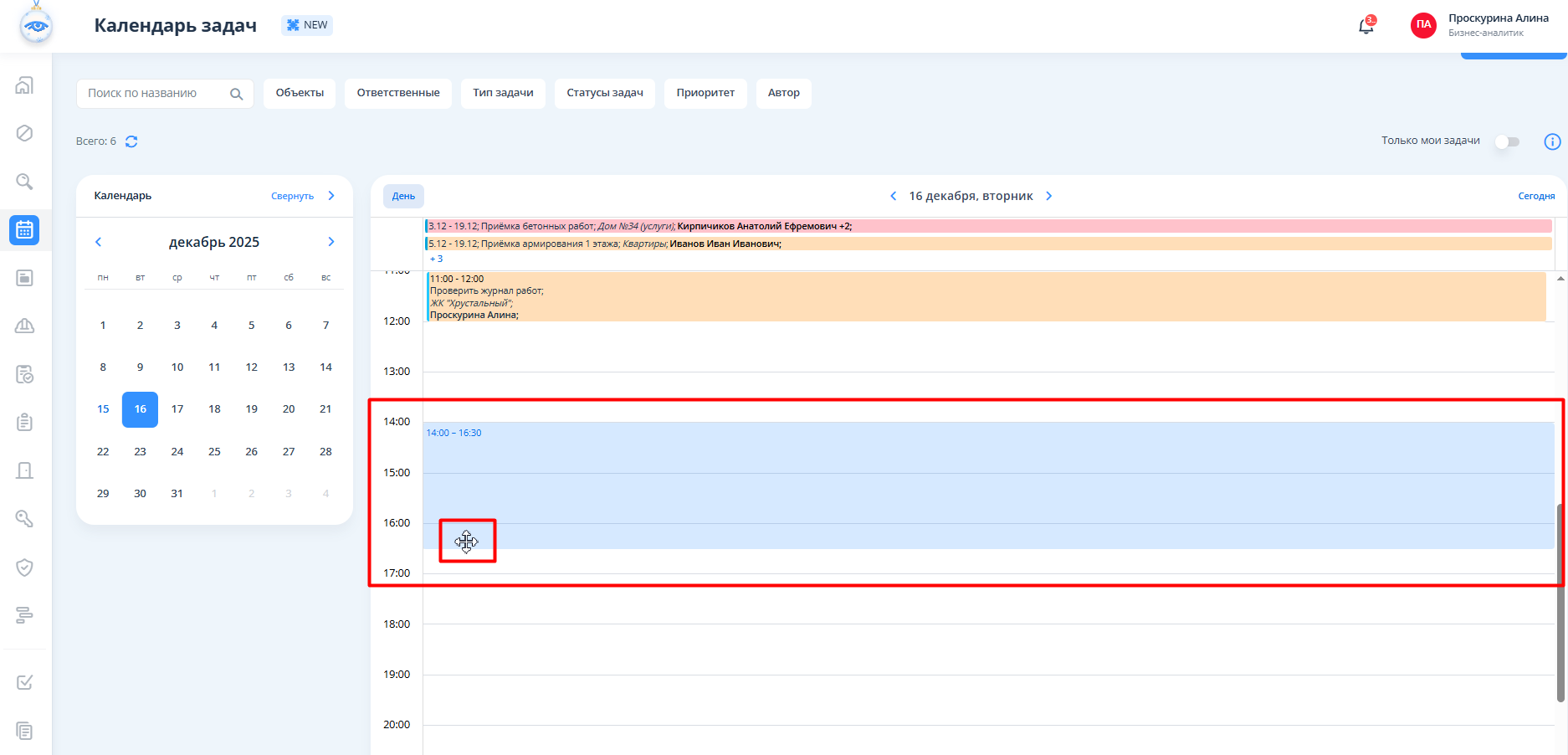Click the blue info icon

click(1552, 141)
